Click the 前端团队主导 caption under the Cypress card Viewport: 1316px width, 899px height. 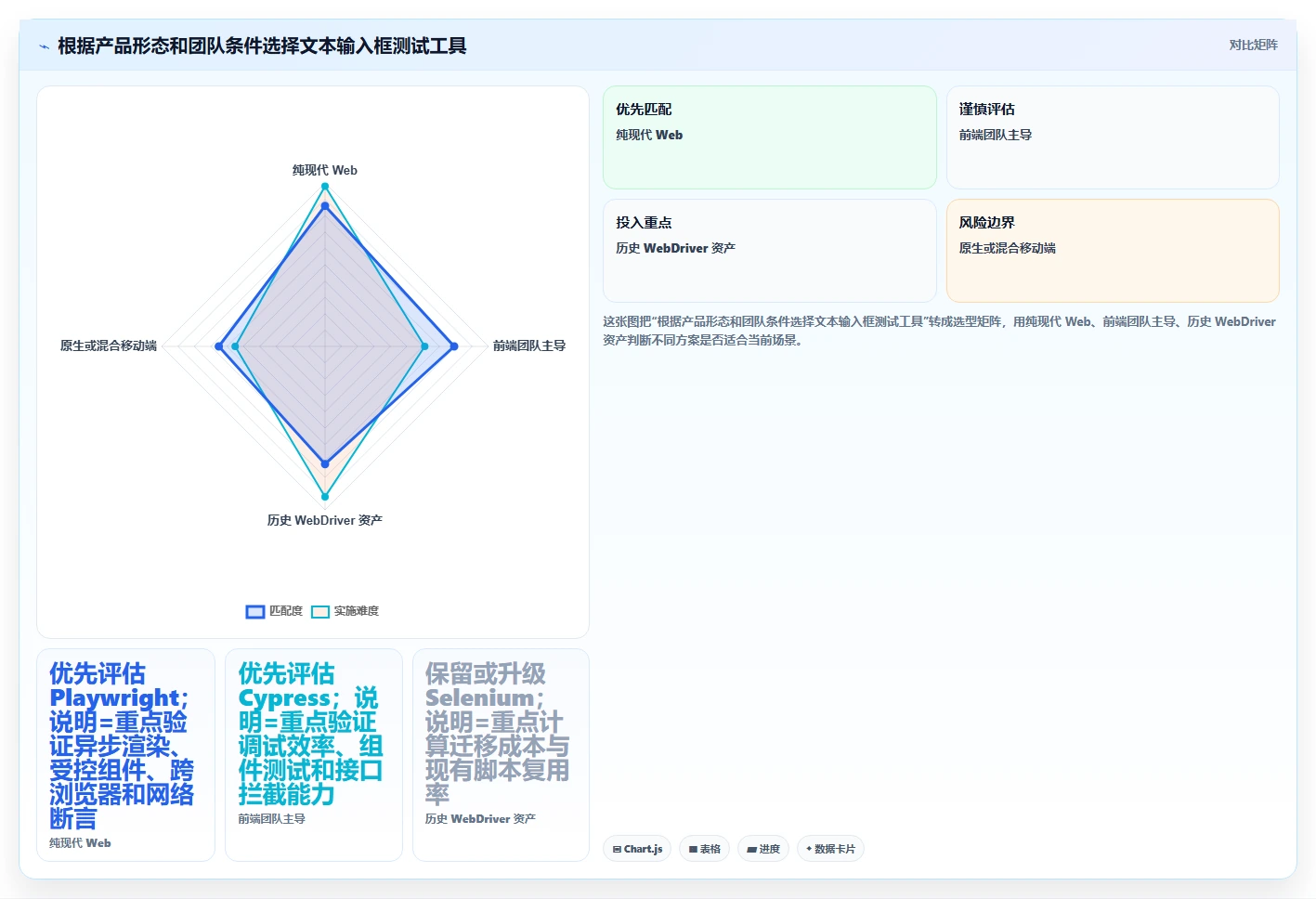pyautogui.click(x=272, y=819)
